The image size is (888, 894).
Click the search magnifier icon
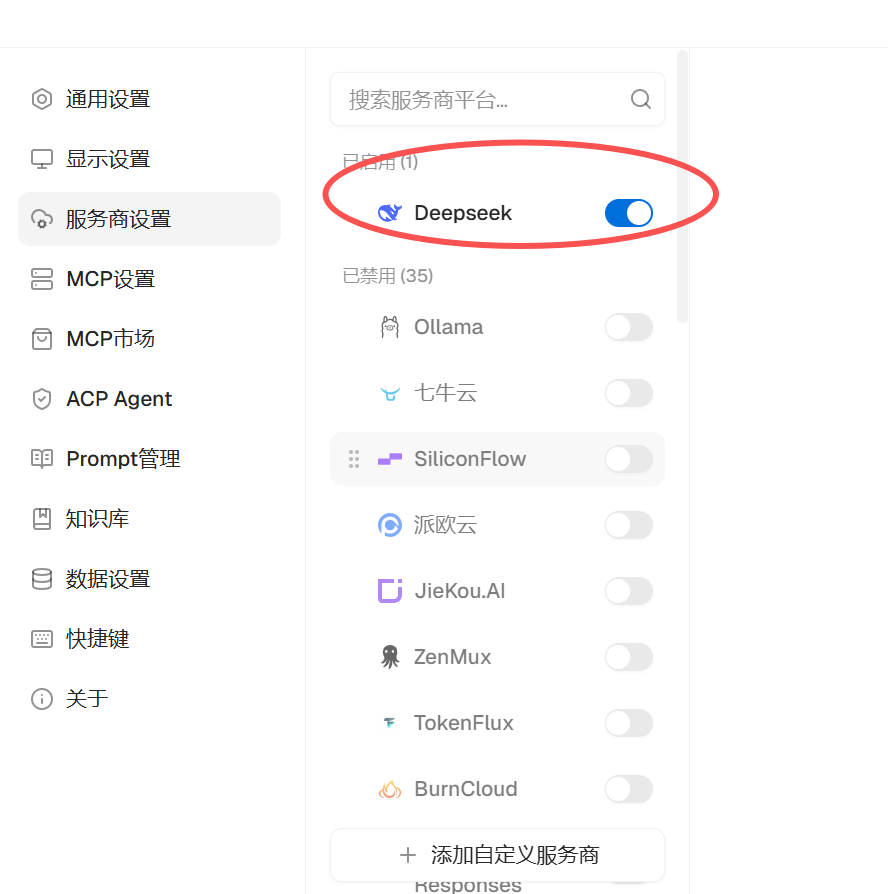pyautogui.click(x=640, y=99)
